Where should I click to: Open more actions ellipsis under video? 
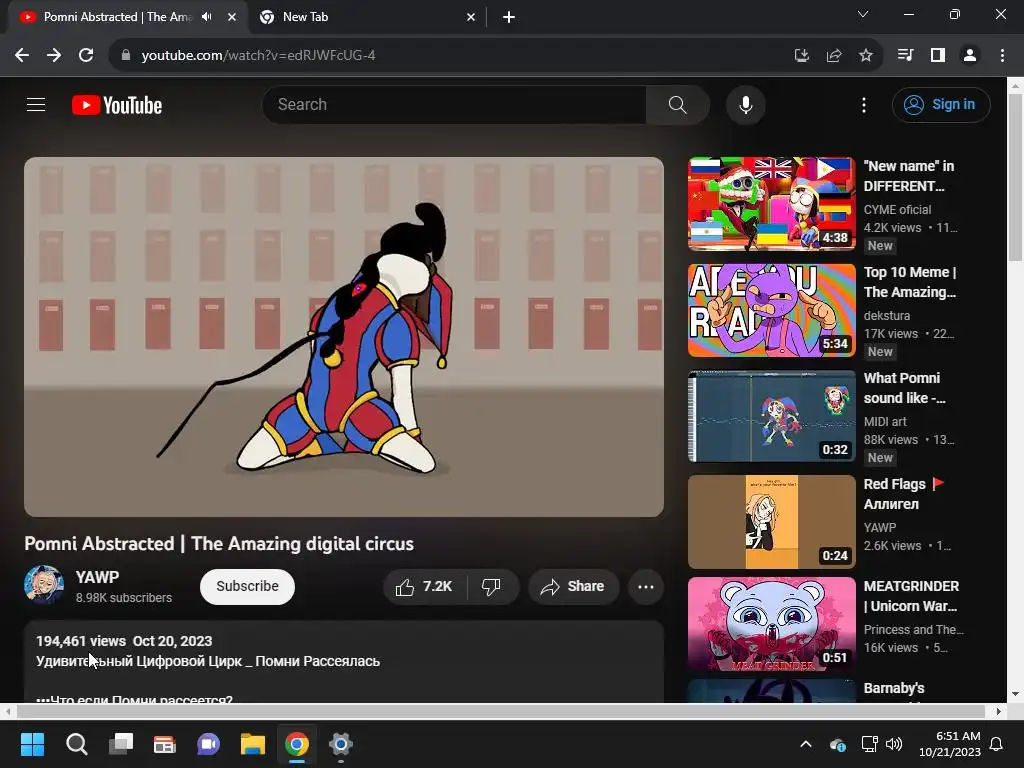(x=646, y=586)
